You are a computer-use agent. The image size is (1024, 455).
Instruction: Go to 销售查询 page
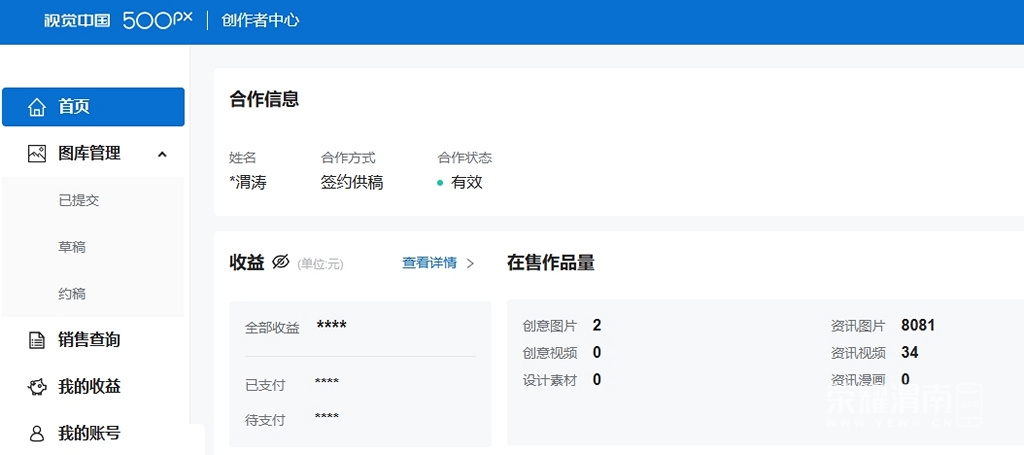[89, 340]
